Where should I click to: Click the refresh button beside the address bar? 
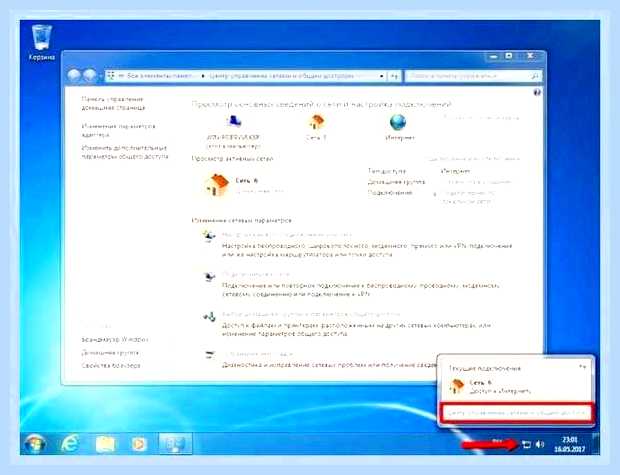(x=395, y=76)
